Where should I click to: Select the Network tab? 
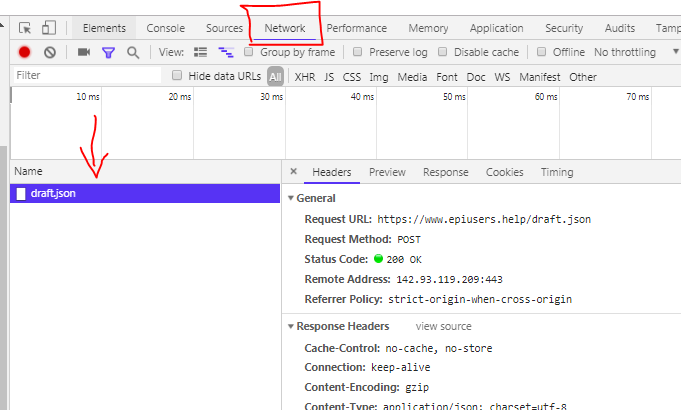pyautogui.click(x=285, y=28)
